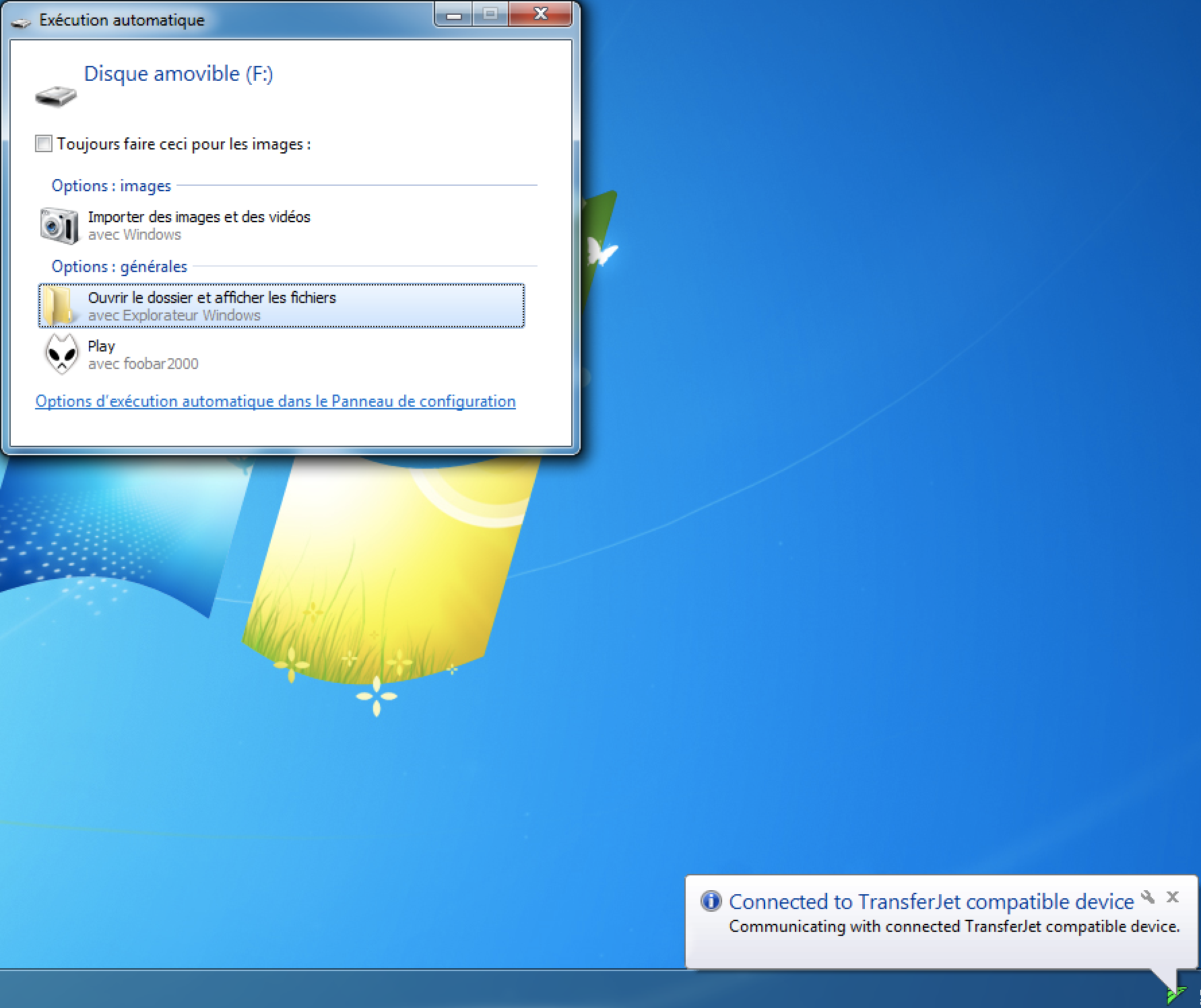Screen dimensions: 1201x1008
Task: Close the Exécution automatique window
Action: coord(540,13)
